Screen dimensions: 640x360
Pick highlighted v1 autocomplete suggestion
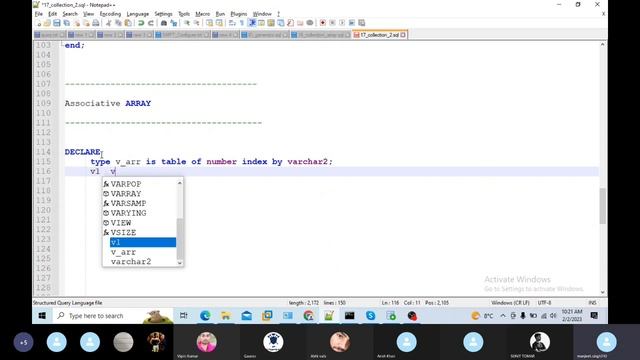point(143,242)
